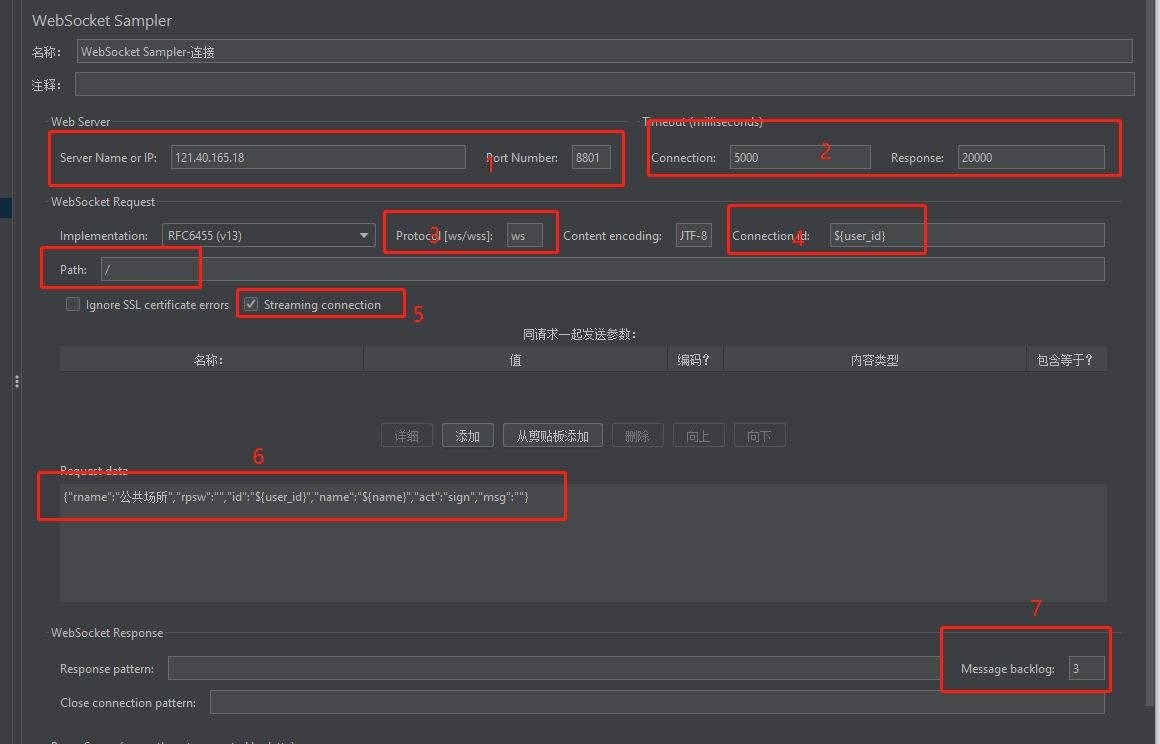Image resolution: width=1160 pixels, height=744 pixels.
Task: Open the Implementation RFC6455 (v13) dropdown
Action: click(x=269, y=235)
